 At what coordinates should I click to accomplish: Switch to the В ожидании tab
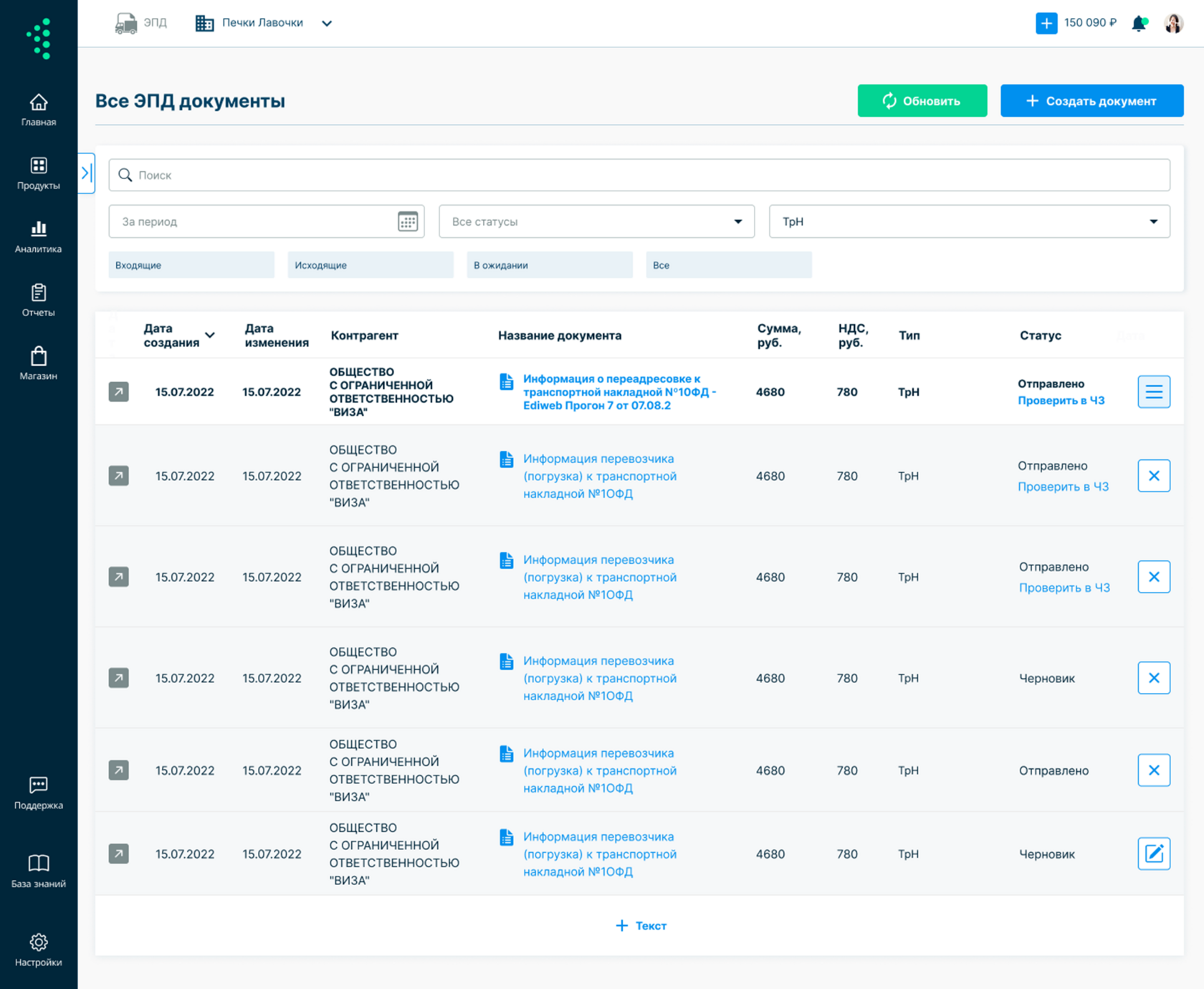coord(550,265)
